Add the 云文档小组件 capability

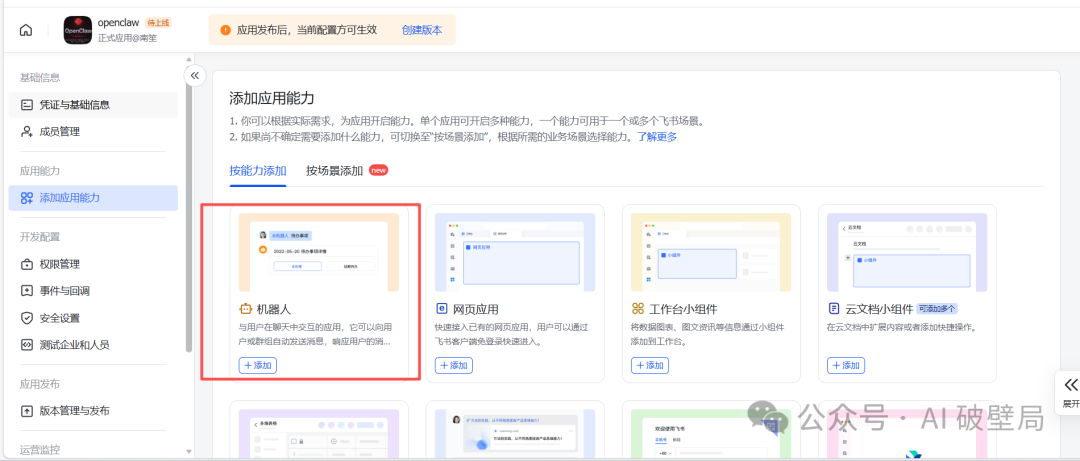click(846, 365)
